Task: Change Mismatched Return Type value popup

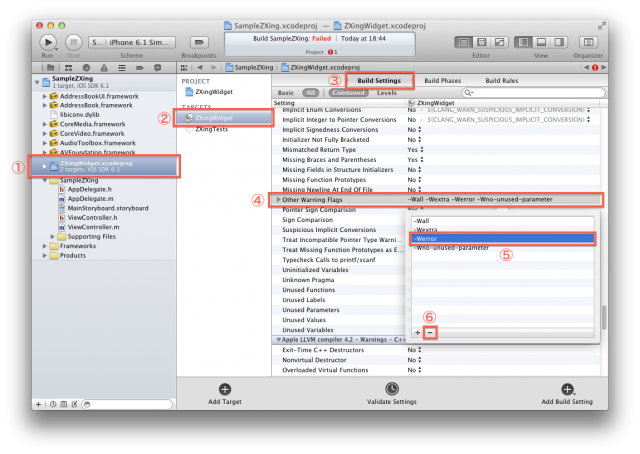Action: tap(416, 150)
